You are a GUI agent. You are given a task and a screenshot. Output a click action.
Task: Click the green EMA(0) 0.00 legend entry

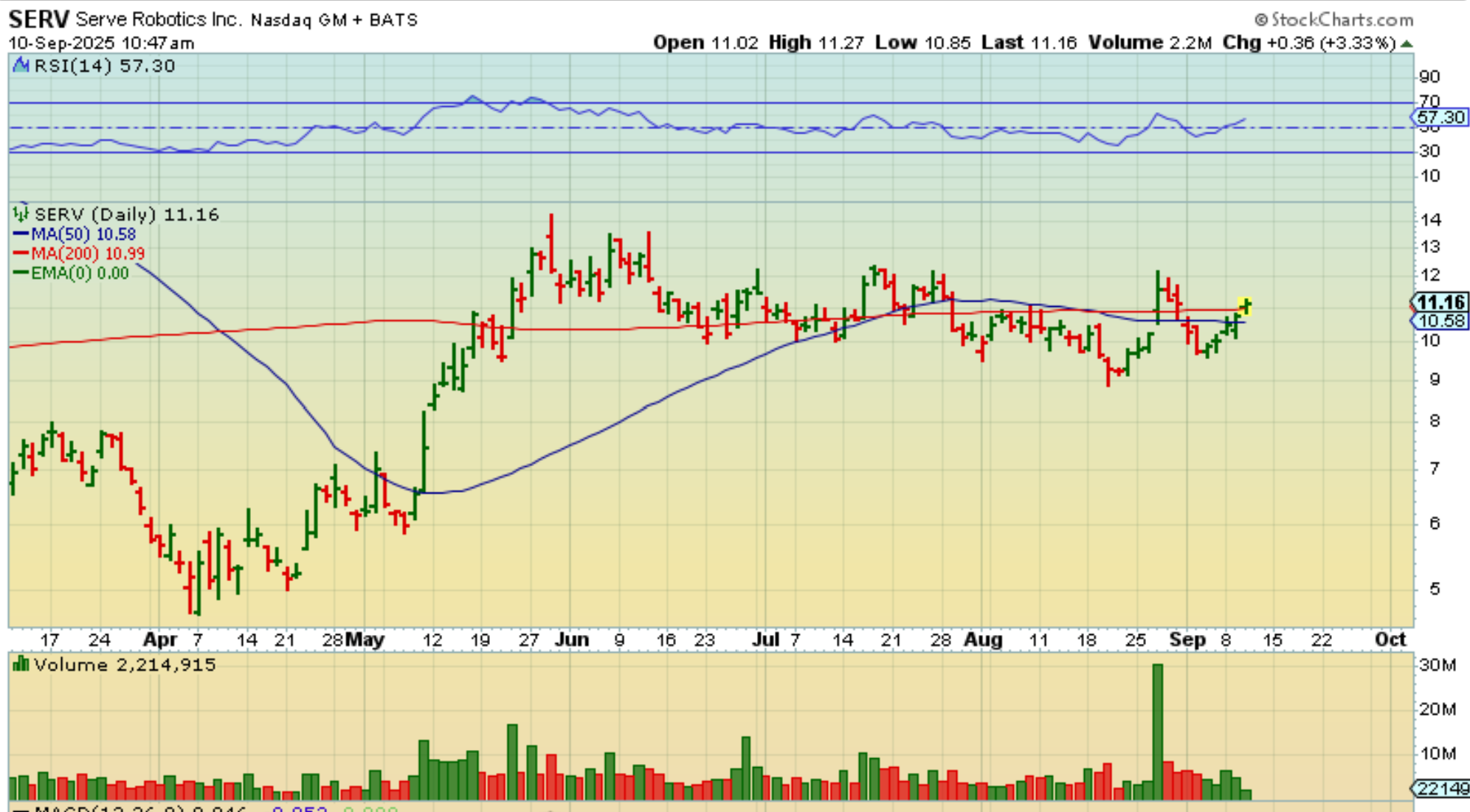click(79, 273)
